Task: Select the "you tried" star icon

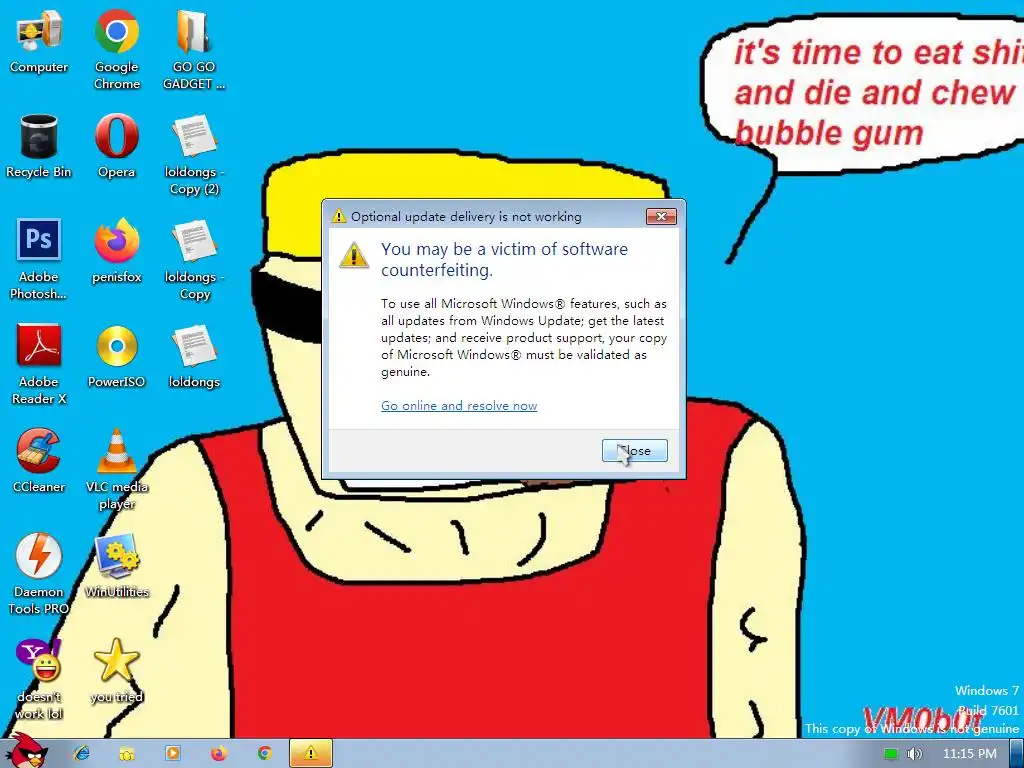Action: pyautogui.click(x=116, y=671)
